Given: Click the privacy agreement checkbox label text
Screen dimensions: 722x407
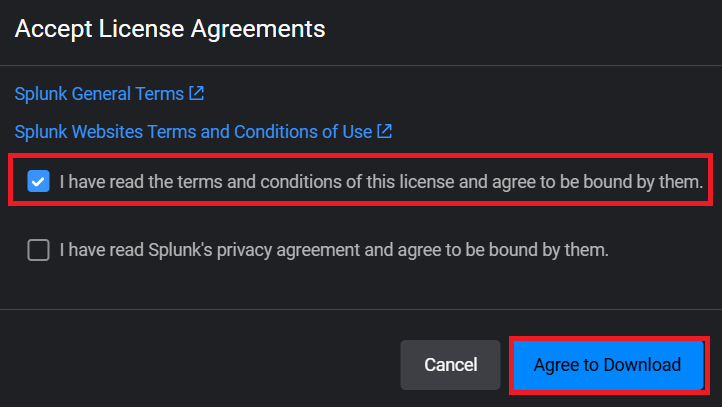Looking at the screenshot, I should [x=333, y=250].
